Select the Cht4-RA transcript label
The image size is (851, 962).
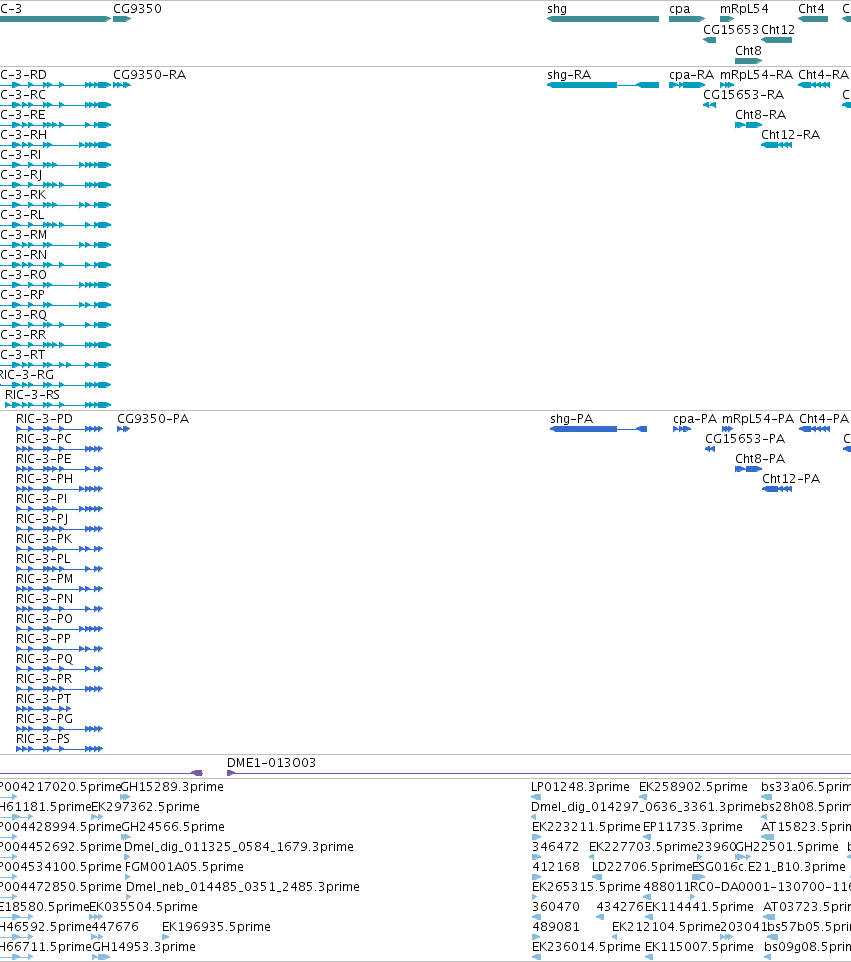(x=823, y=74)
